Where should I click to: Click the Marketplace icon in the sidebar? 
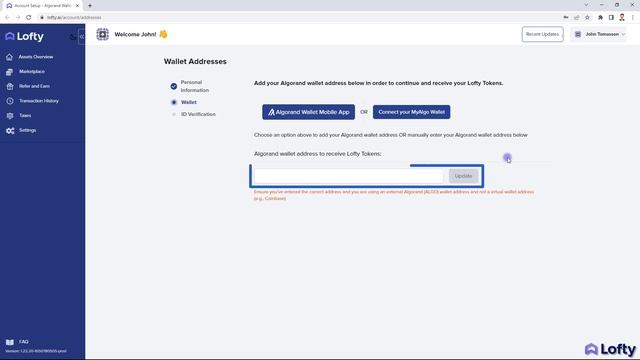coord(9,72)
